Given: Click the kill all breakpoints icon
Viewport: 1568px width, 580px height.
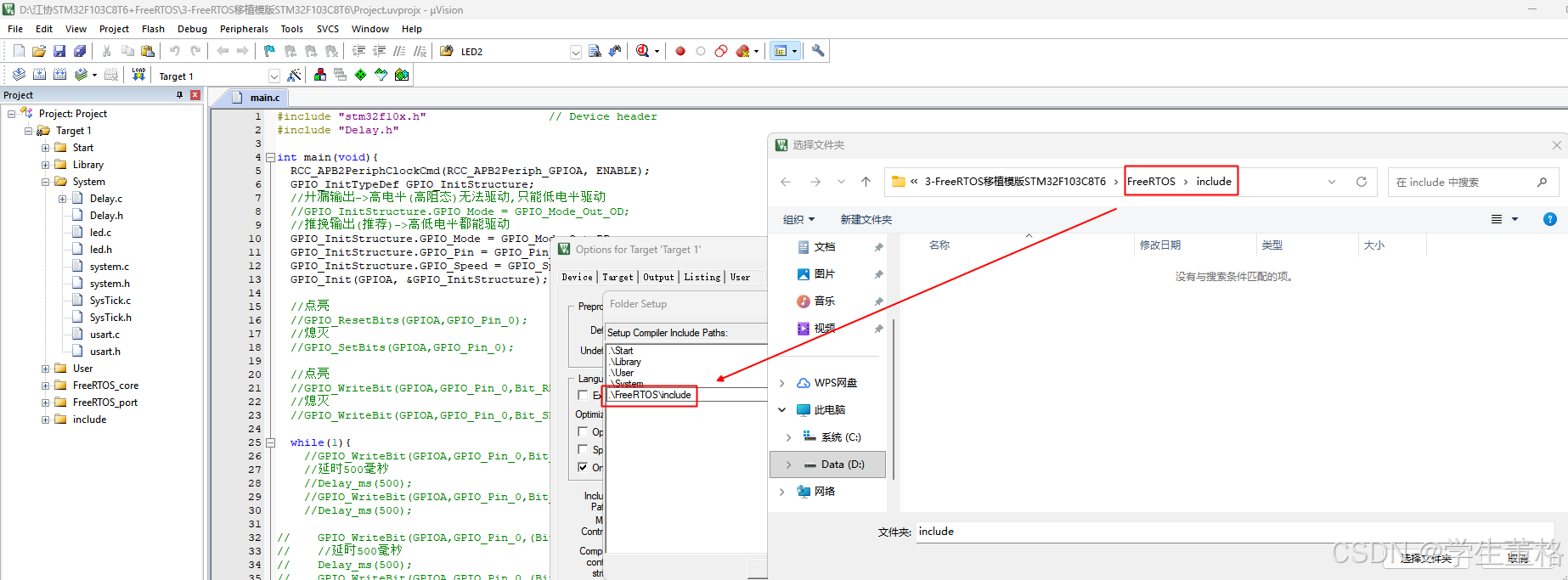Looking at the screenshot, I should coord(743,51).
